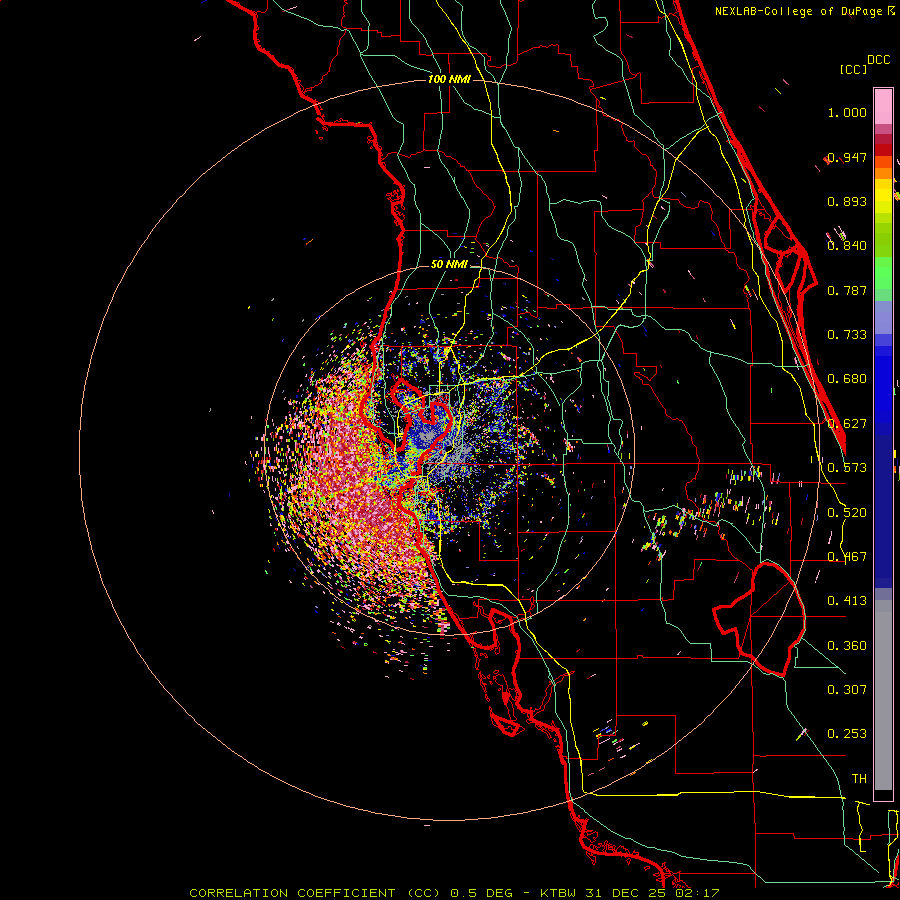Click the [CC] units label

tap(853, 69)
